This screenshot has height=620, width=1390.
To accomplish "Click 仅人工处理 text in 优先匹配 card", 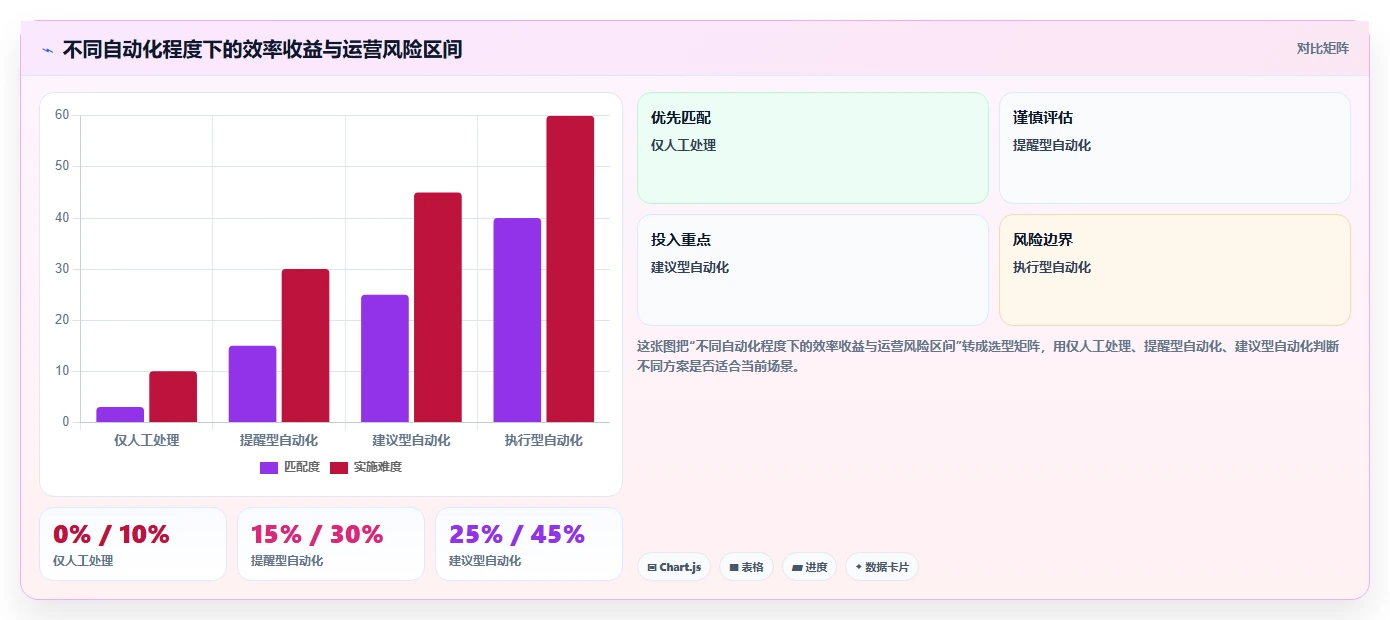I will click(683, 145).
